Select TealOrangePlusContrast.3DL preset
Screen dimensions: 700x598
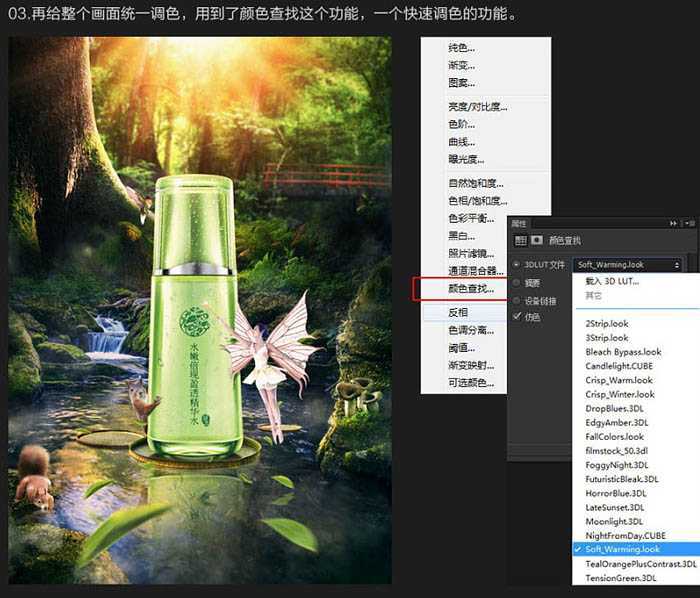pyautogui.click(x=641, y=564)
